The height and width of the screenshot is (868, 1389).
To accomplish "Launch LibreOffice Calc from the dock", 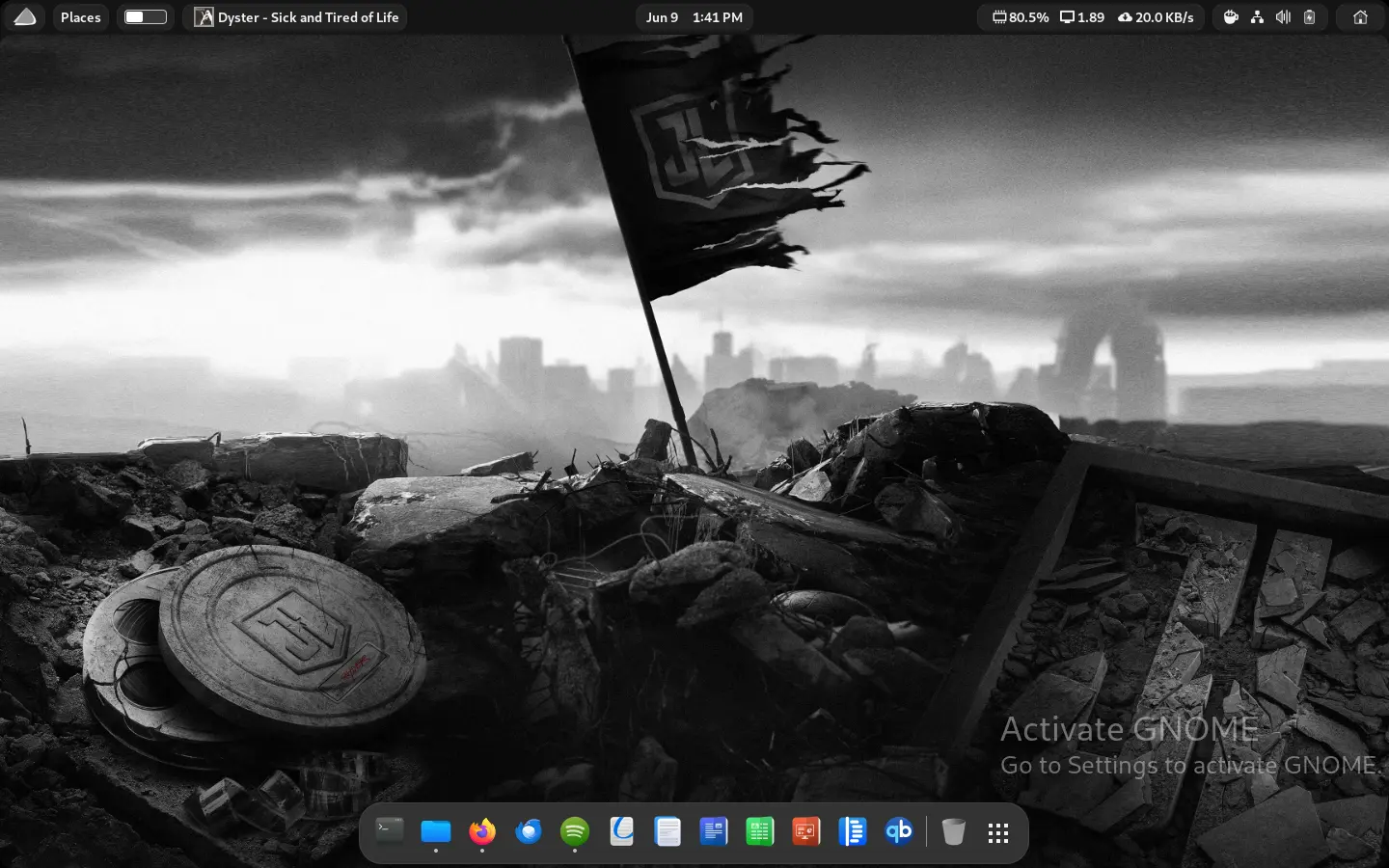I will [760, 831].
